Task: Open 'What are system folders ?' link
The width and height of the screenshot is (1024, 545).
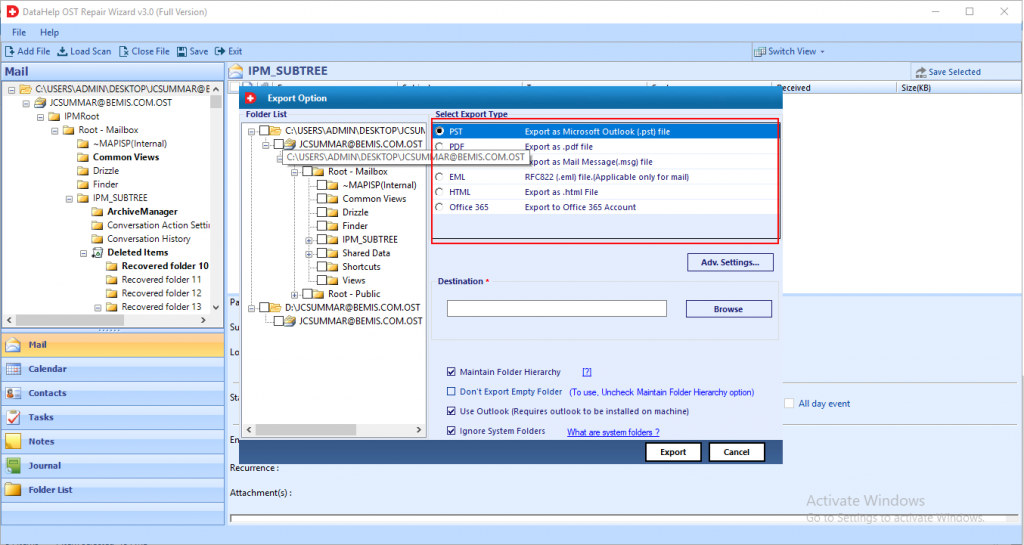Action: point(613,432)
